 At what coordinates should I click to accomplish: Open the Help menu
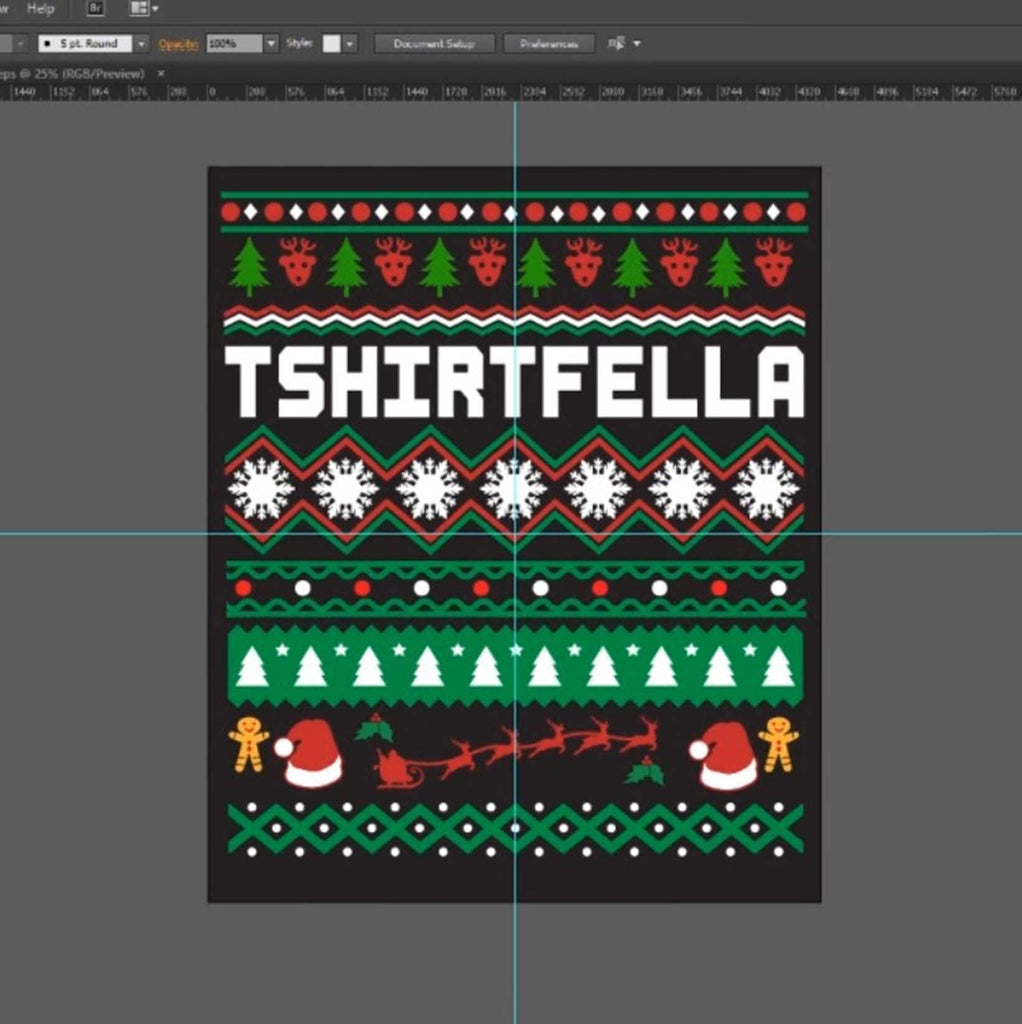click(40, 8)
